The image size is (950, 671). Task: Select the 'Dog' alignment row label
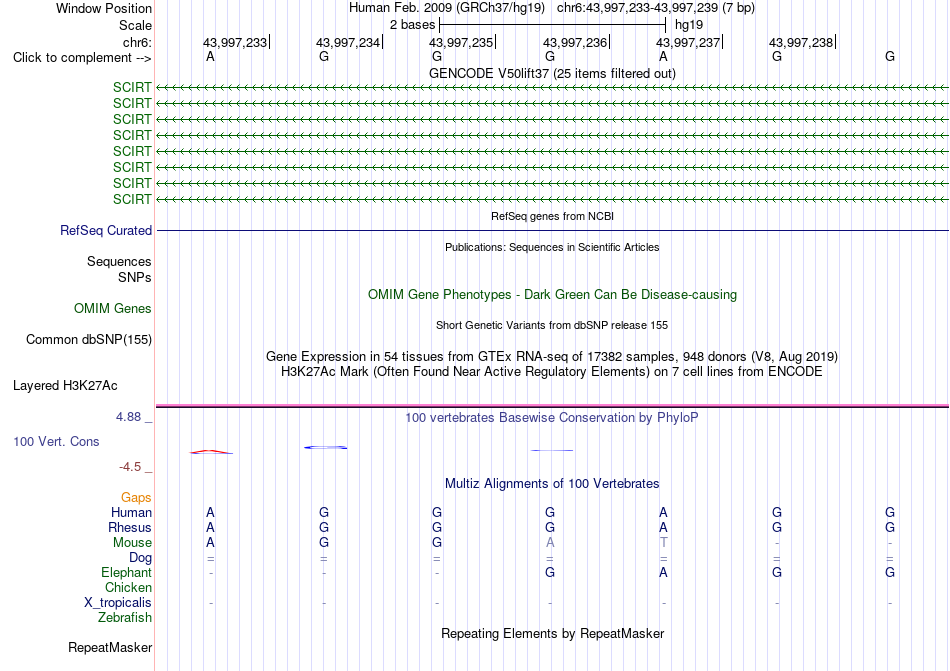click(140, 558)
